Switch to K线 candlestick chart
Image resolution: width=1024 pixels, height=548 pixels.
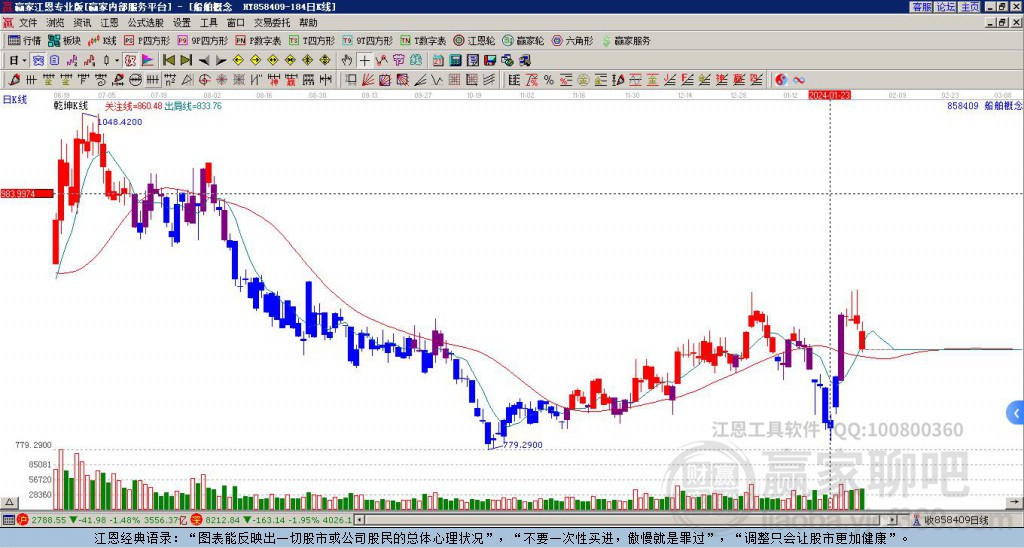coord(101,40)
